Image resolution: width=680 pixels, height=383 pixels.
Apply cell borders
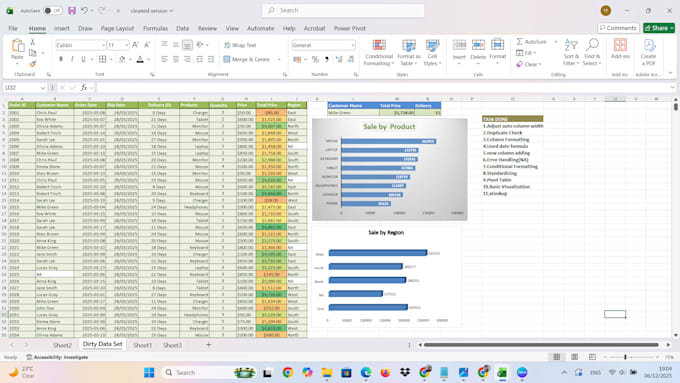tap(102, 59)
